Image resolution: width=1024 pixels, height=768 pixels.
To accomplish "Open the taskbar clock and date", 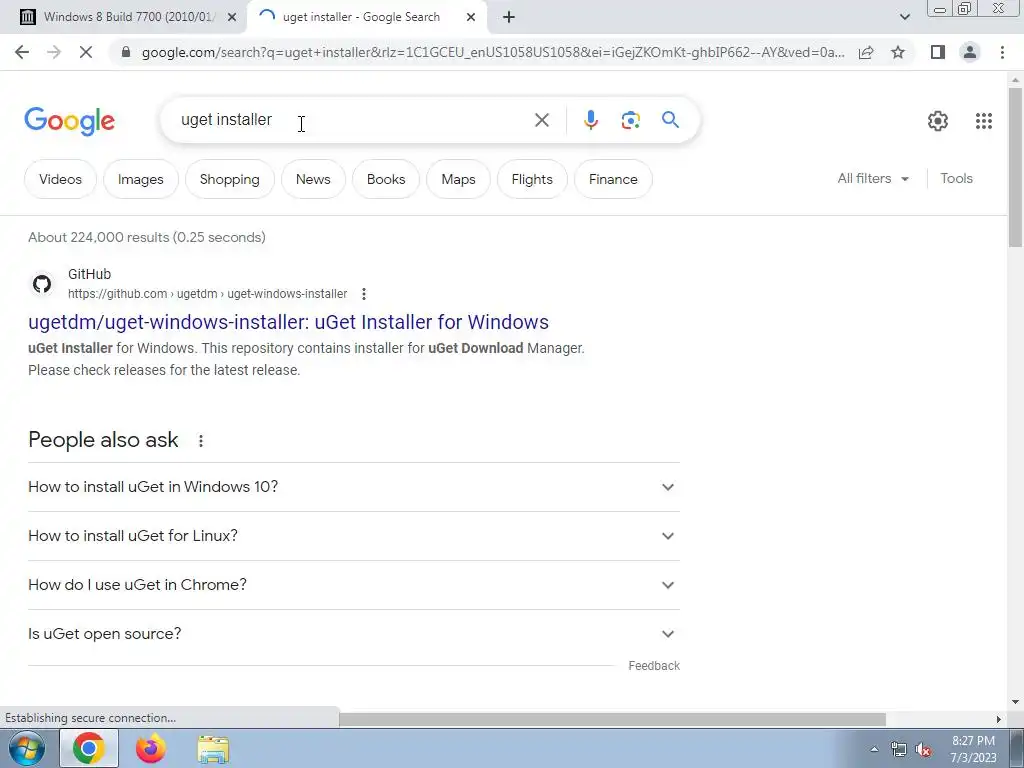I will (x=973, y=749).
